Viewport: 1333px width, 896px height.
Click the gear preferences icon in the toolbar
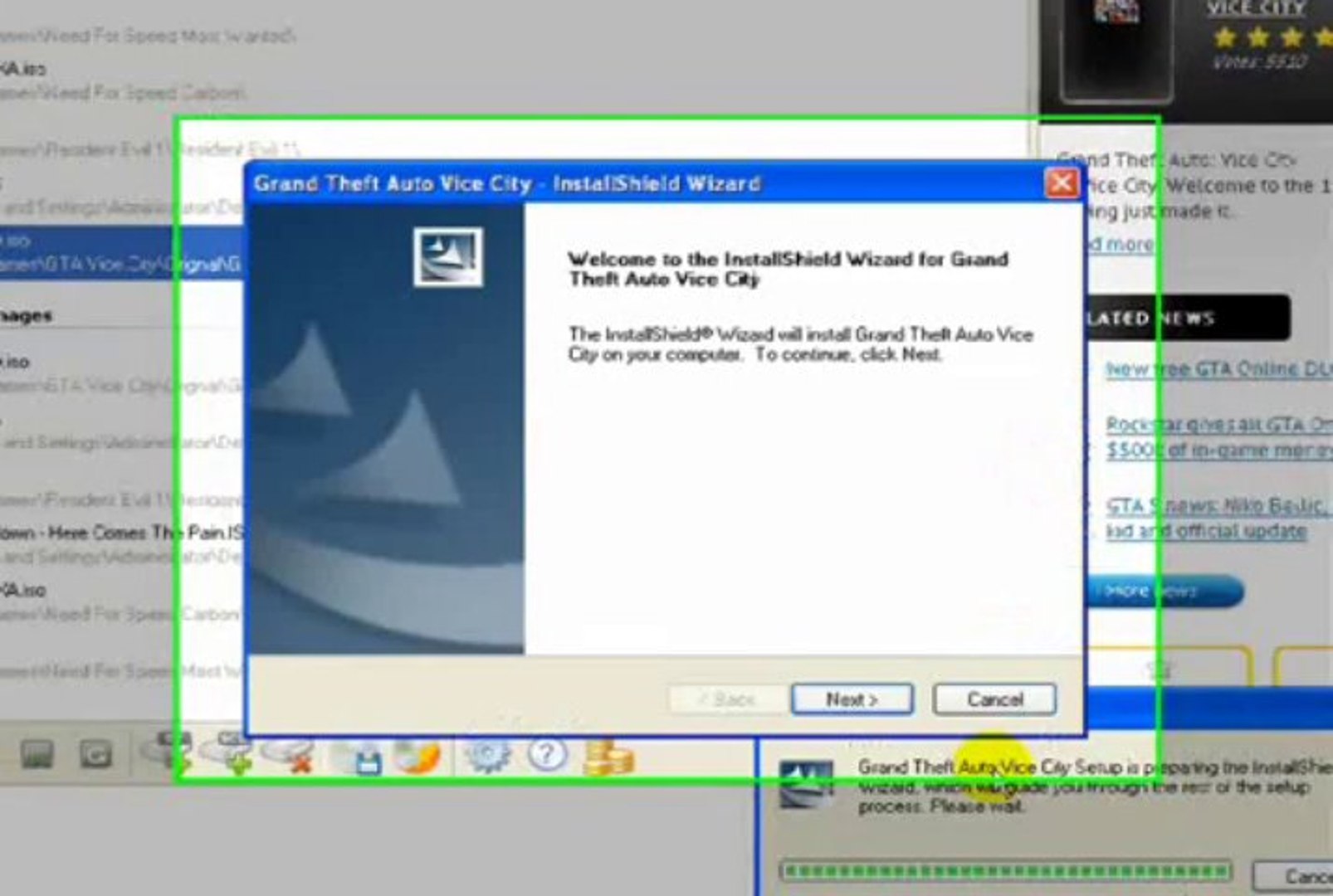coord(487,755)
